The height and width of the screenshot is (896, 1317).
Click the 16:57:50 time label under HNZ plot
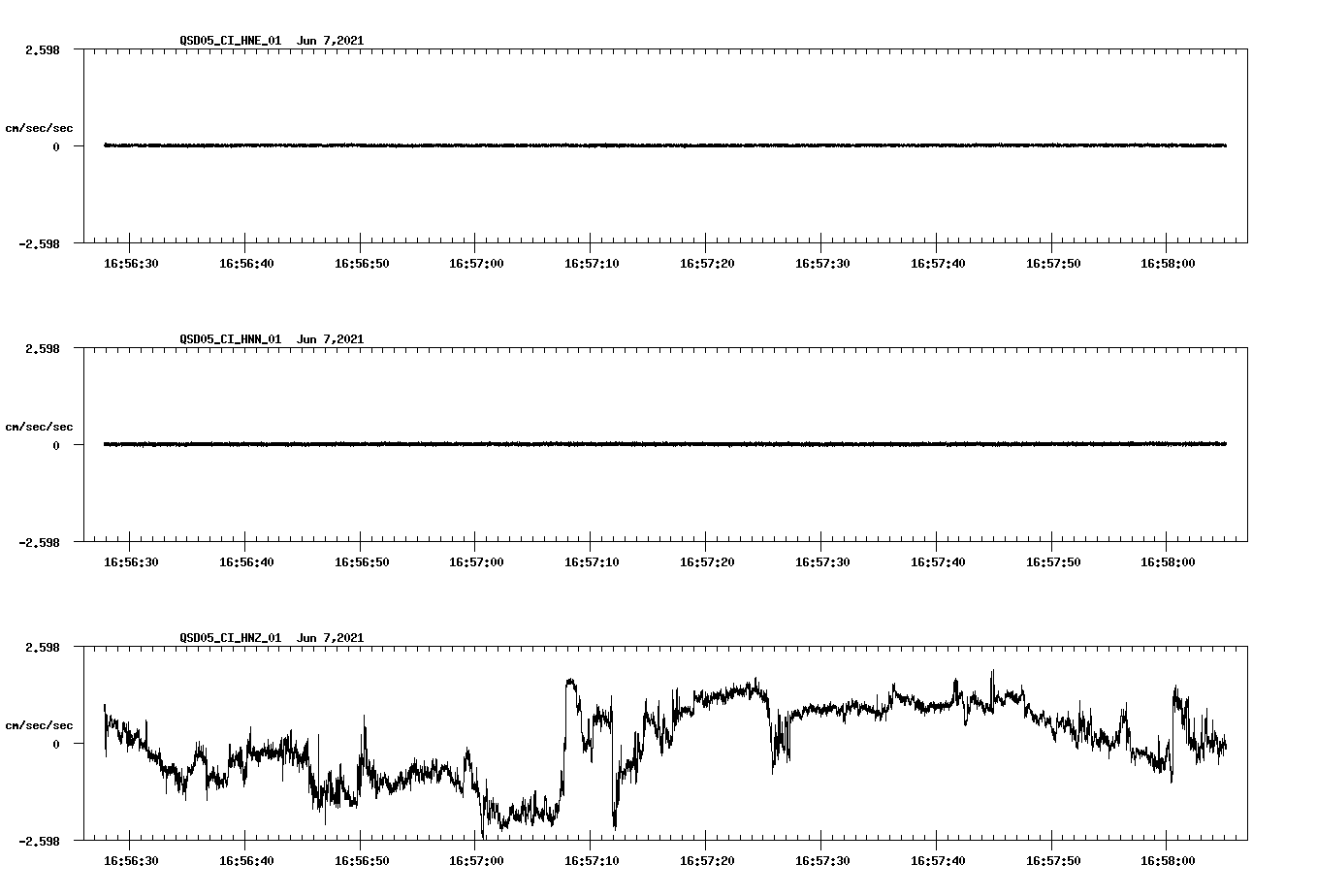point(1053,861)
